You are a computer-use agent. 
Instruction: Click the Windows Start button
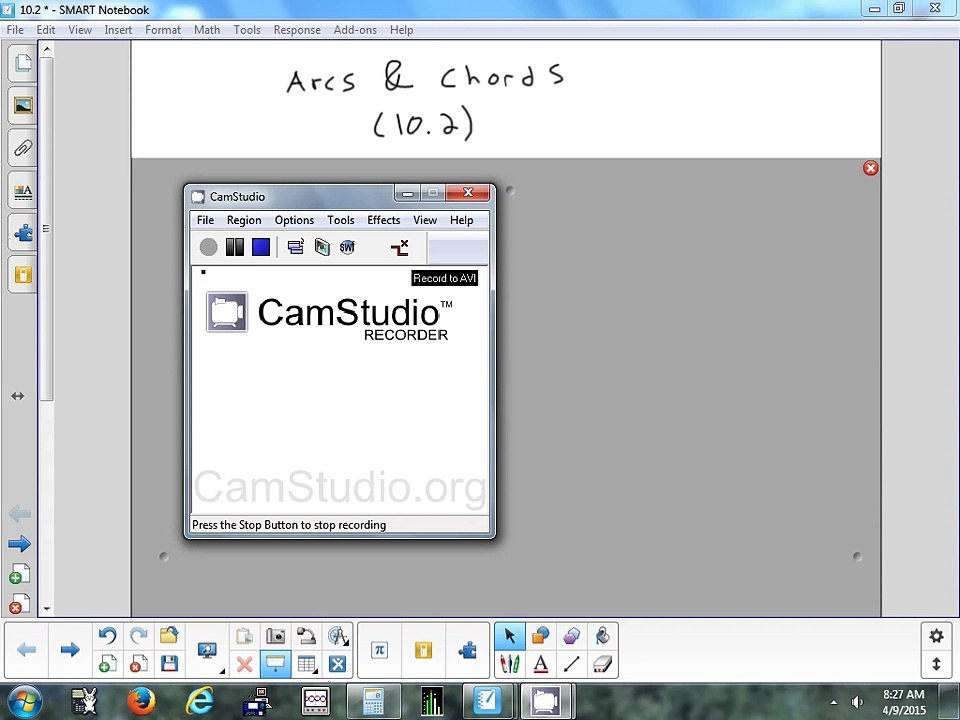pyautogui.click(x=24, y=702)
